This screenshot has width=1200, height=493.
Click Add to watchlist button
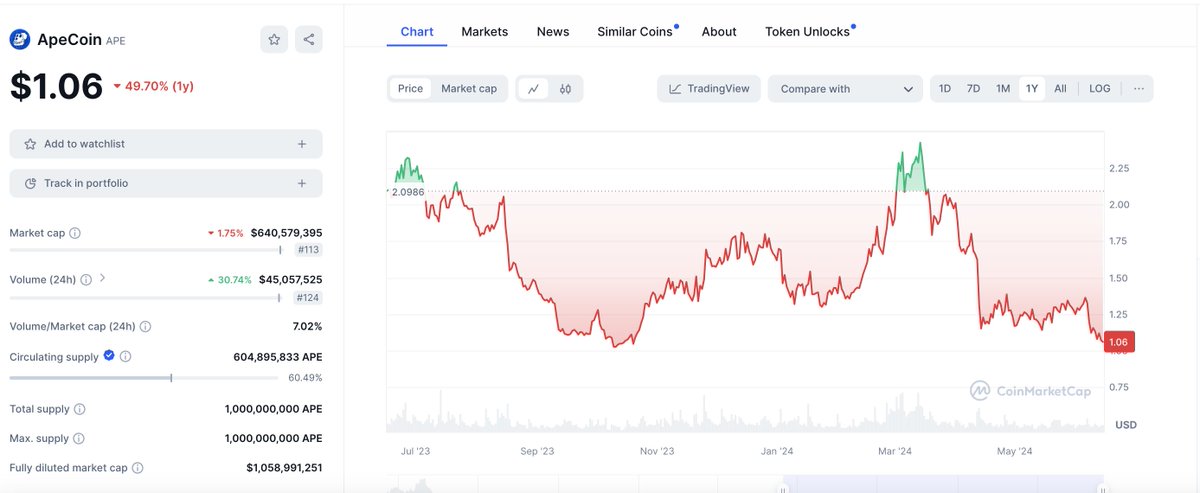coord(166,144)
